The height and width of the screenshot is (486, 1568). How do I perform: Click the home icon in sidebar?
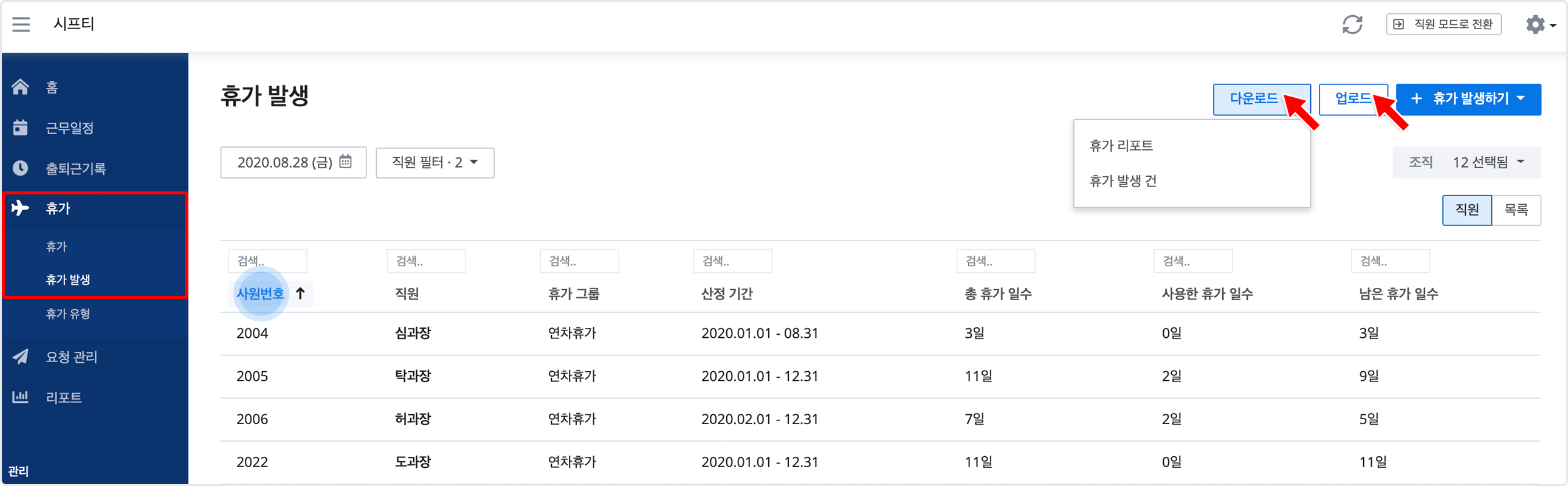(20, 87)
